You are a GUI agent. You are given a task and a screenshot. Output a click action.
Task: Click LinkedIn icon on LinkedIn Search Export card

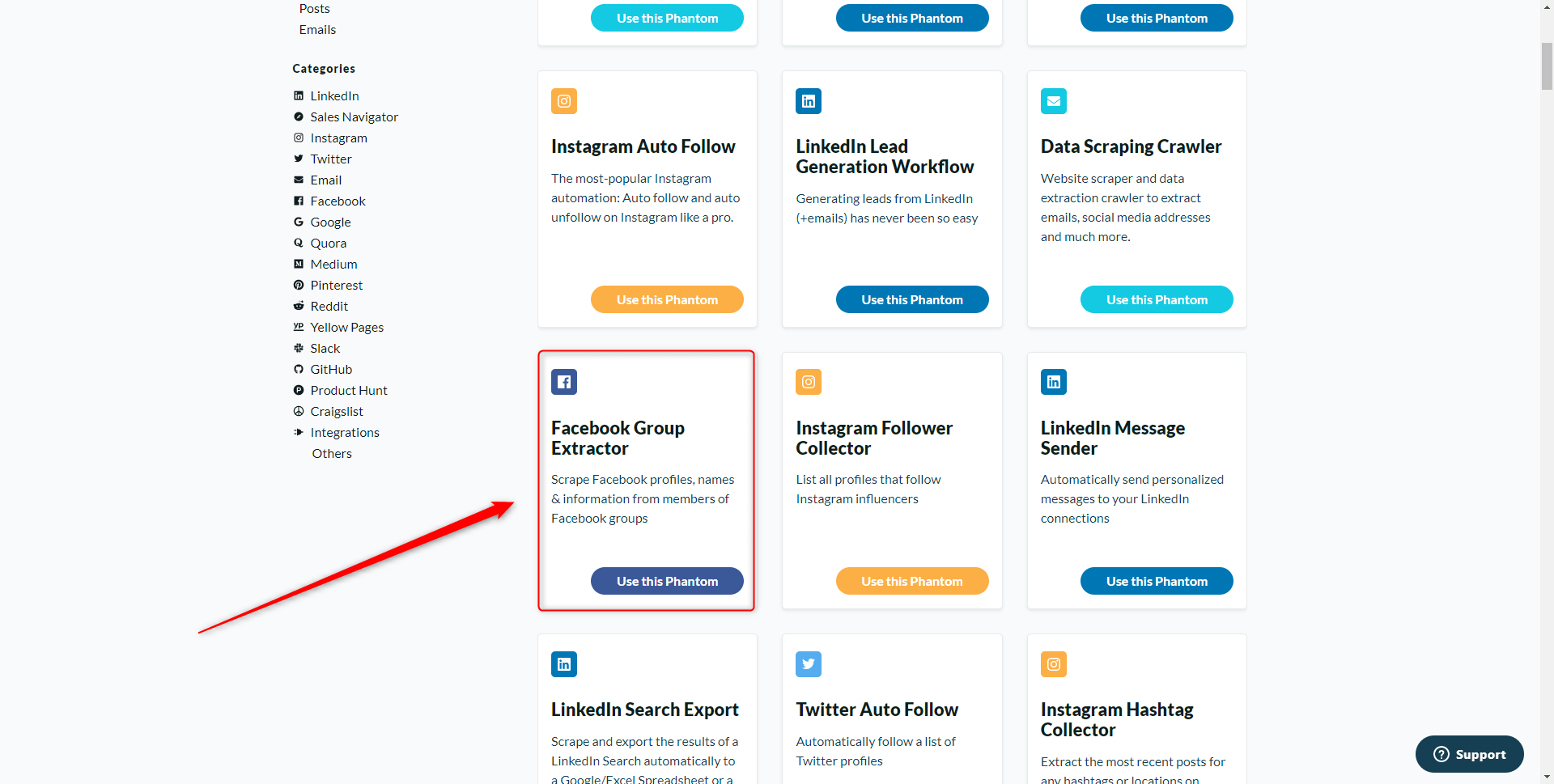564,664
